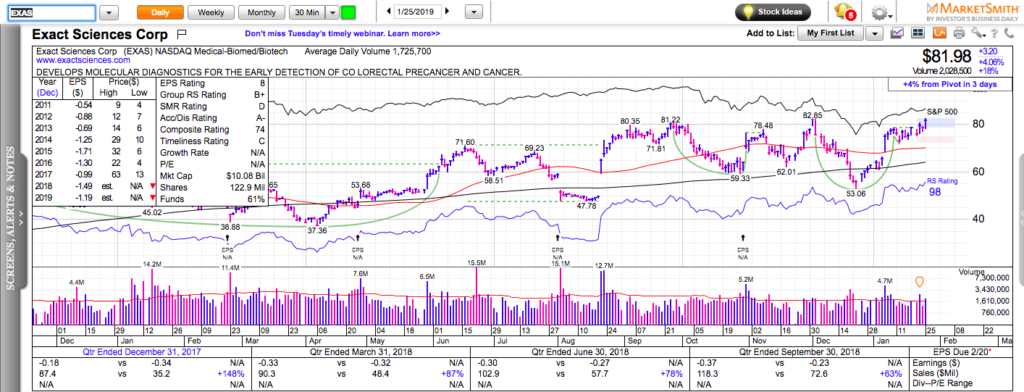Switch chart to Monthly view
The image size is (1024, 392).
point(261,12)
